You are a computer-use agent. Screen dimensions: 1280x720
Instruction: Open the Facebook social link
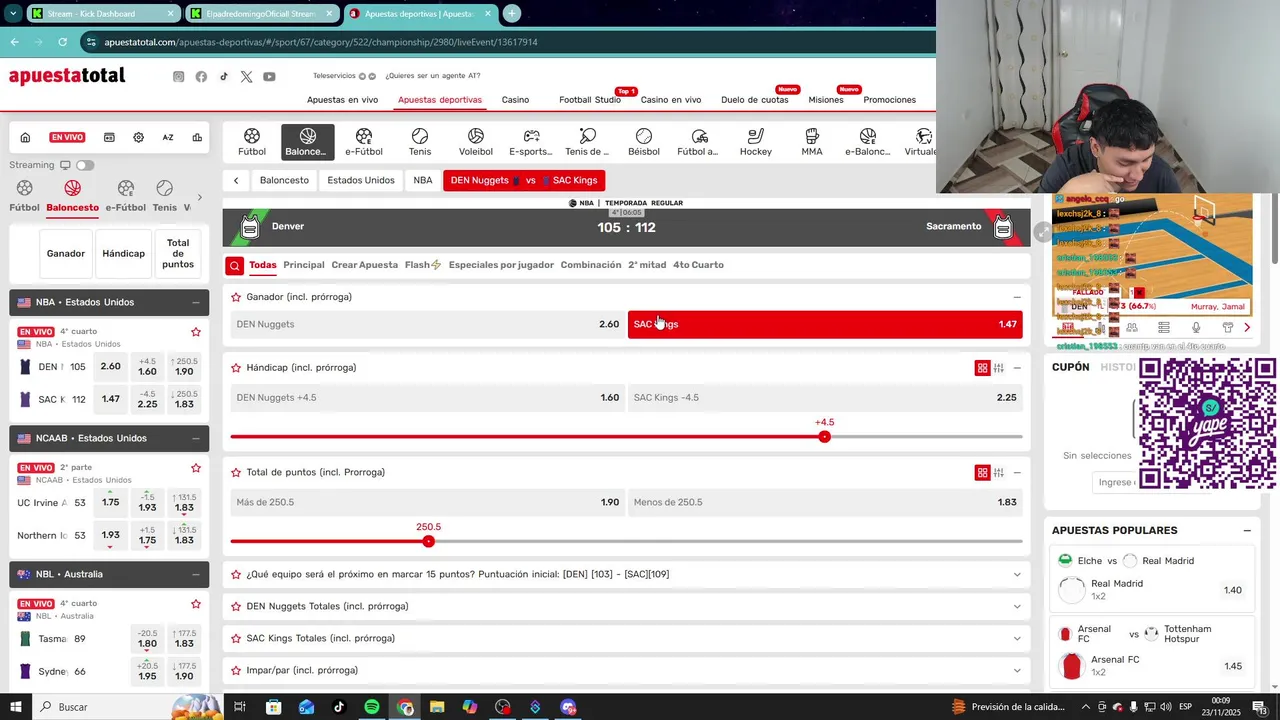pos(201,77)
